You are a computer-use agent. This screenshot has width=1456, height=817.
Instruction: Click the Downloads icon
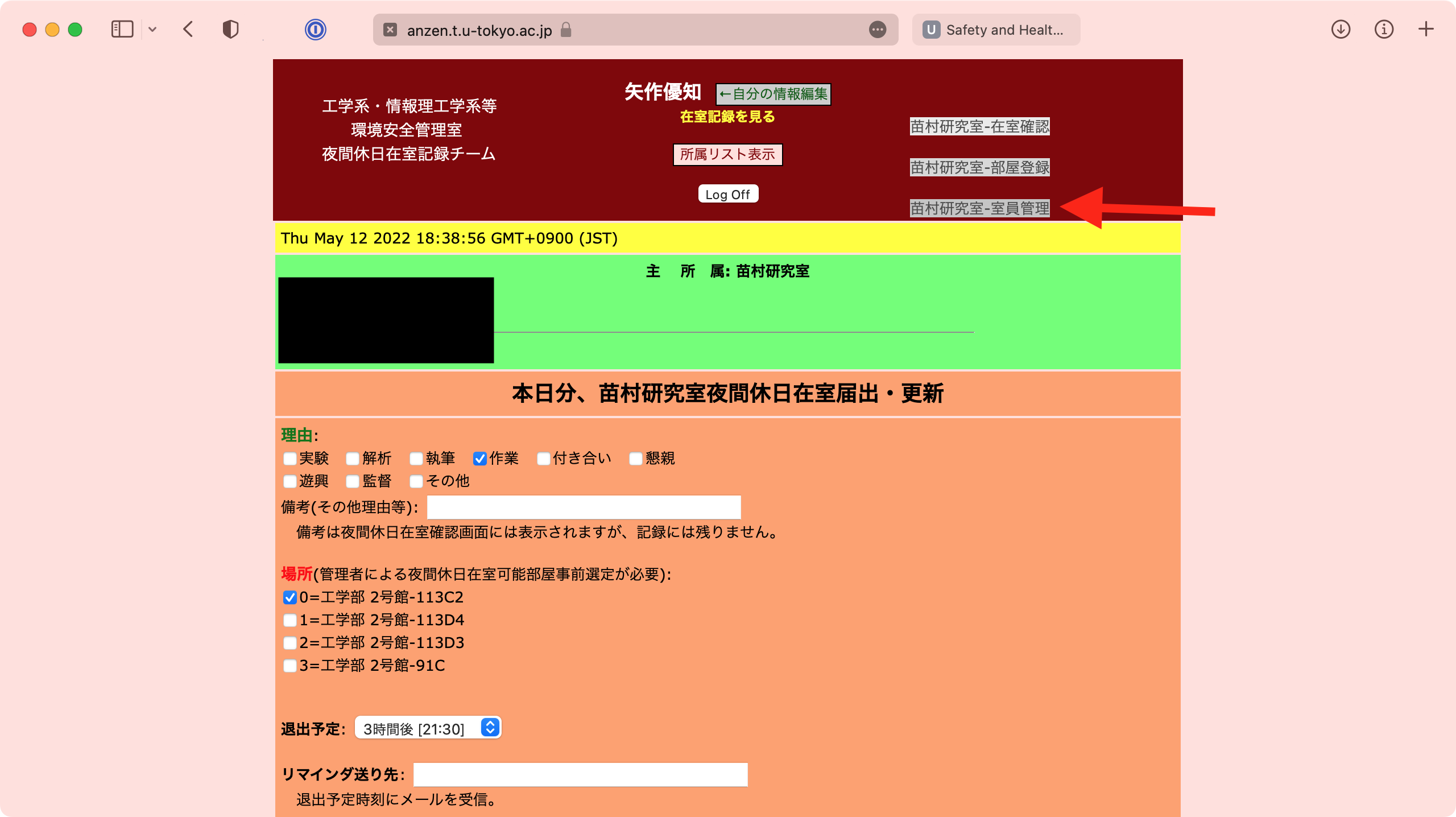[1341, 29]
